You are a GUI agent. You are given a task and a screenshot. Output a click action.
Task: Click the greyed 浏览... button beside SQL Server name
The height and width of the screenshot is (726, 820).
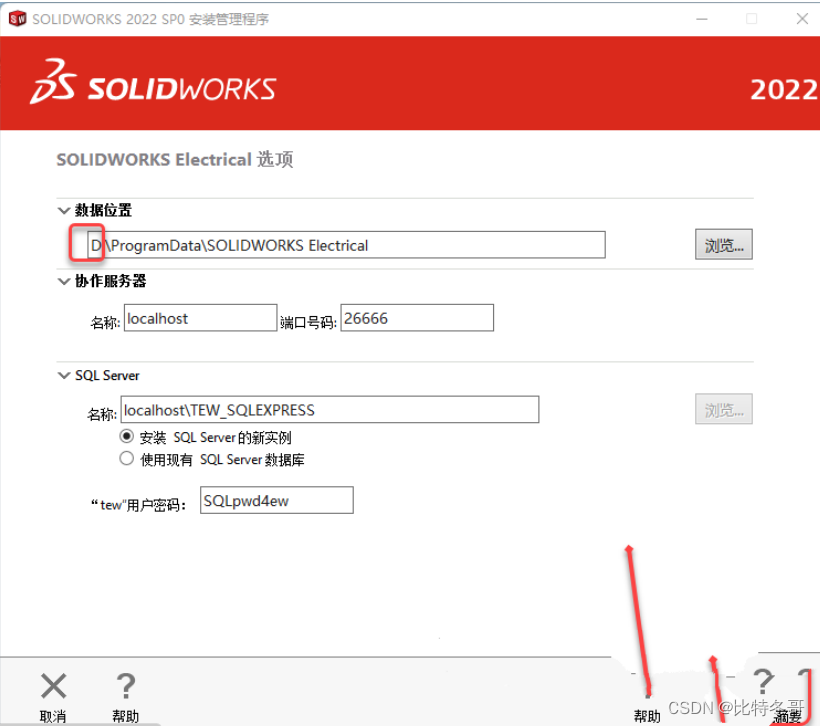[724, 409]
